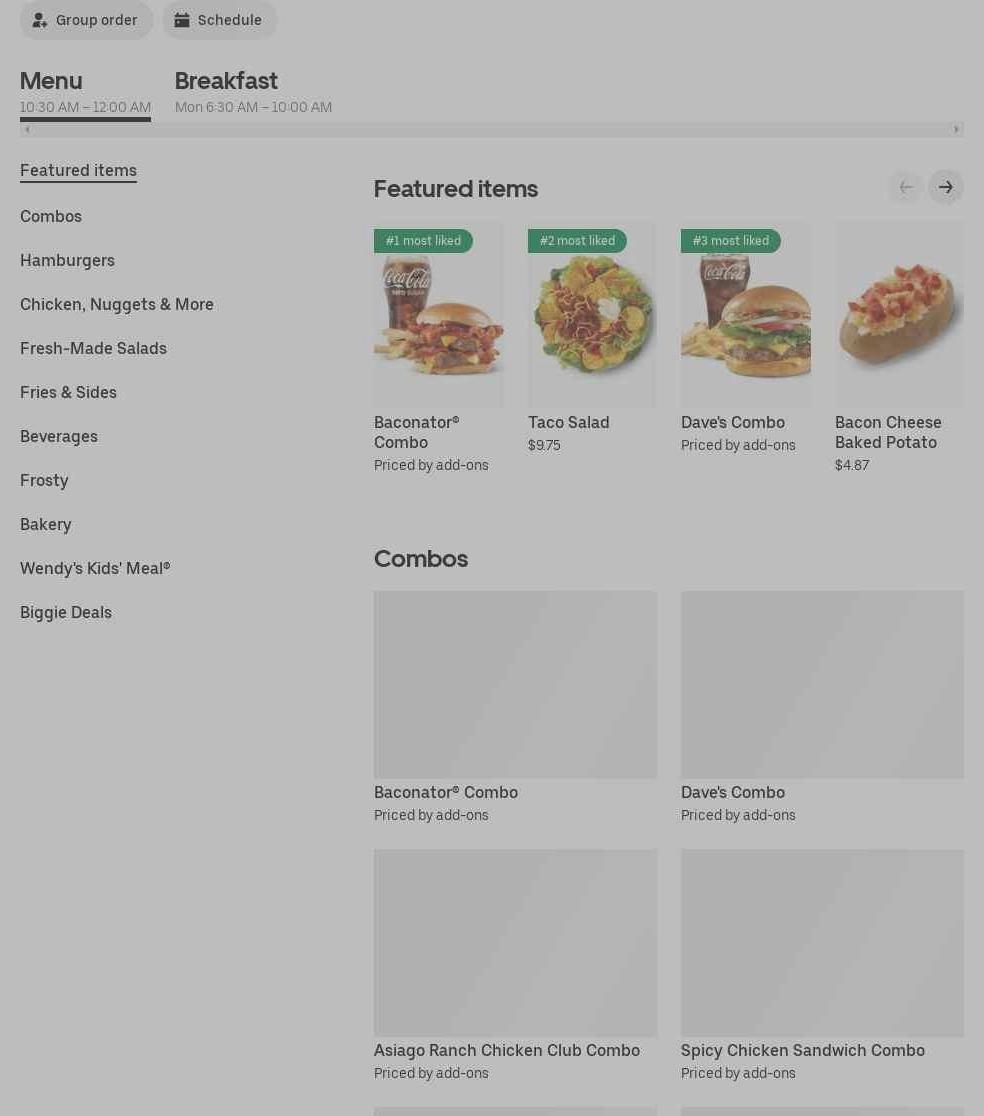Screen dimensions: 984x1116
Task: Open Wendy's Kids' Meal category
Action: coord(95,569)
